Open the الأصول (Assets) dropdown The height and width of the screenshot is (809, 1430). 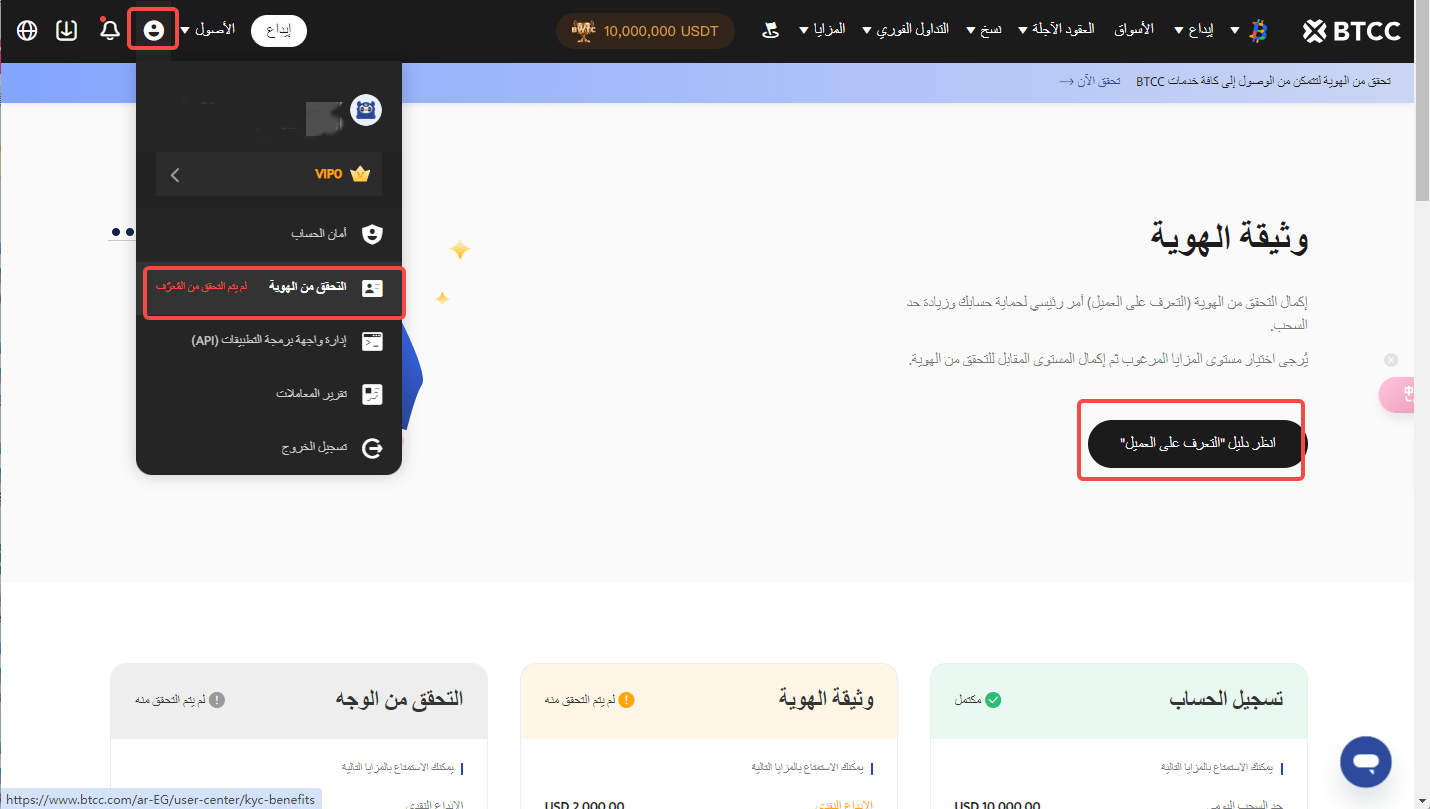point(207,30)
